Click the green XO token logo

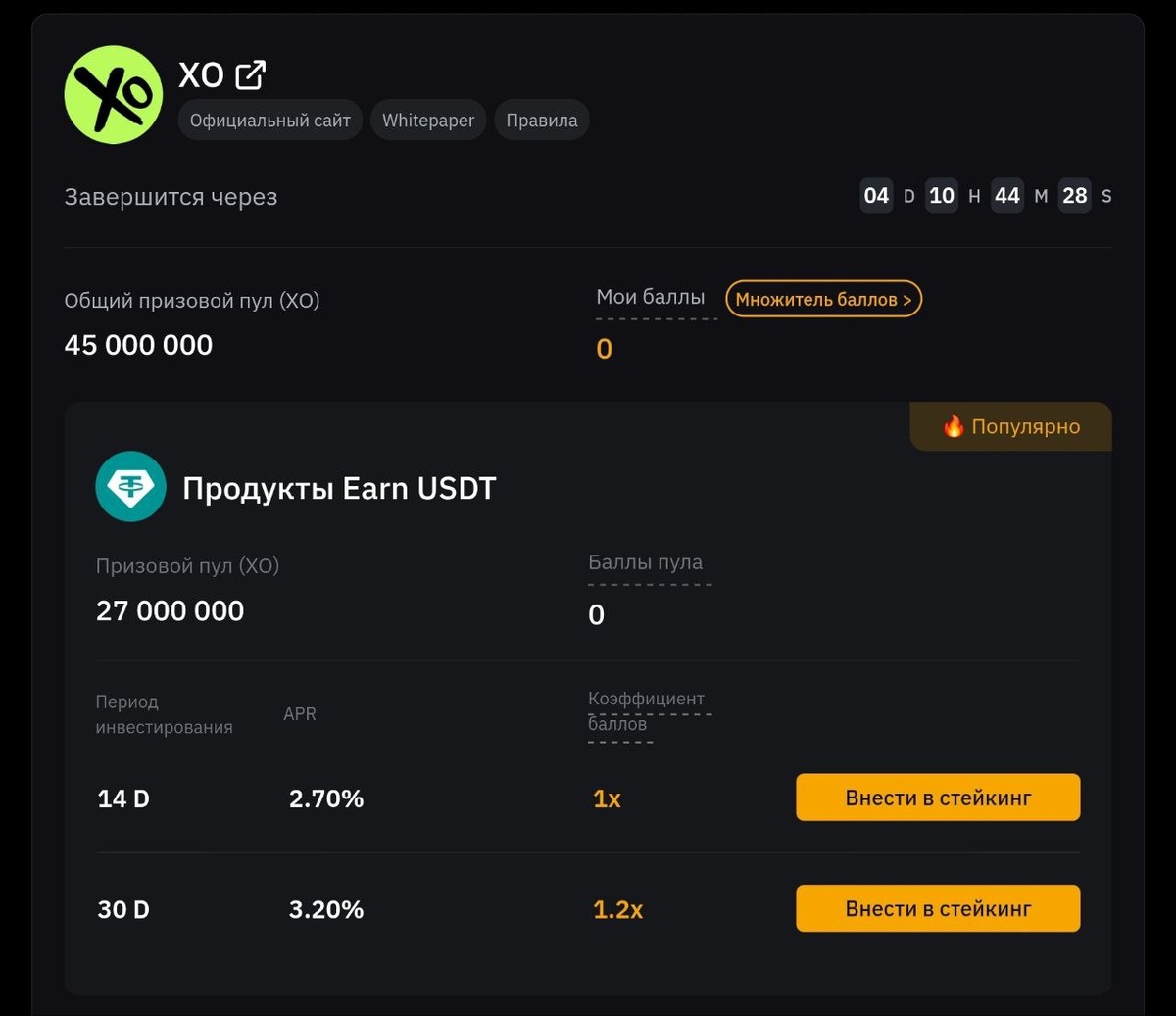point(114,95)
